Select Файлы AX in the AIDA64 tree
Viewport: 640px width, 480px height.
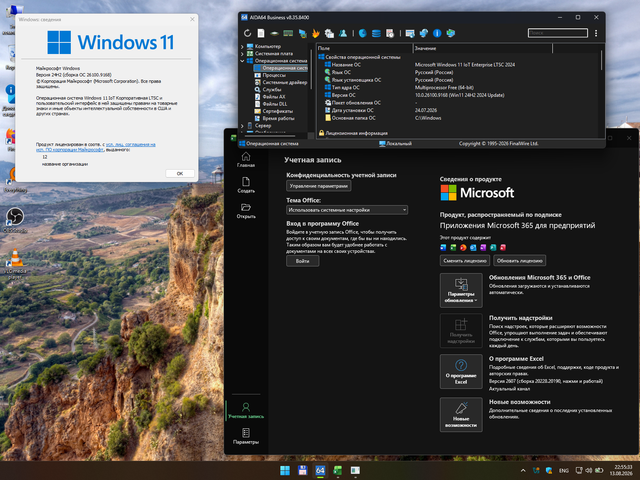click(274, 97)
